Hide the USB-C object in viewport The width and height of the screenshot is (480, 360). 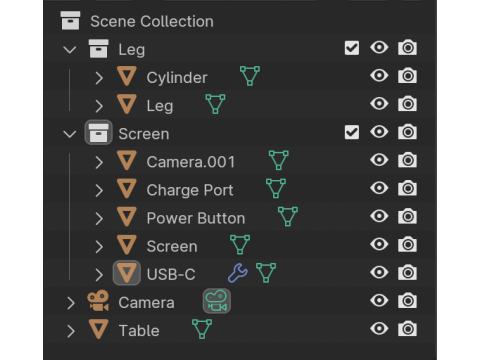coord(379,273)
